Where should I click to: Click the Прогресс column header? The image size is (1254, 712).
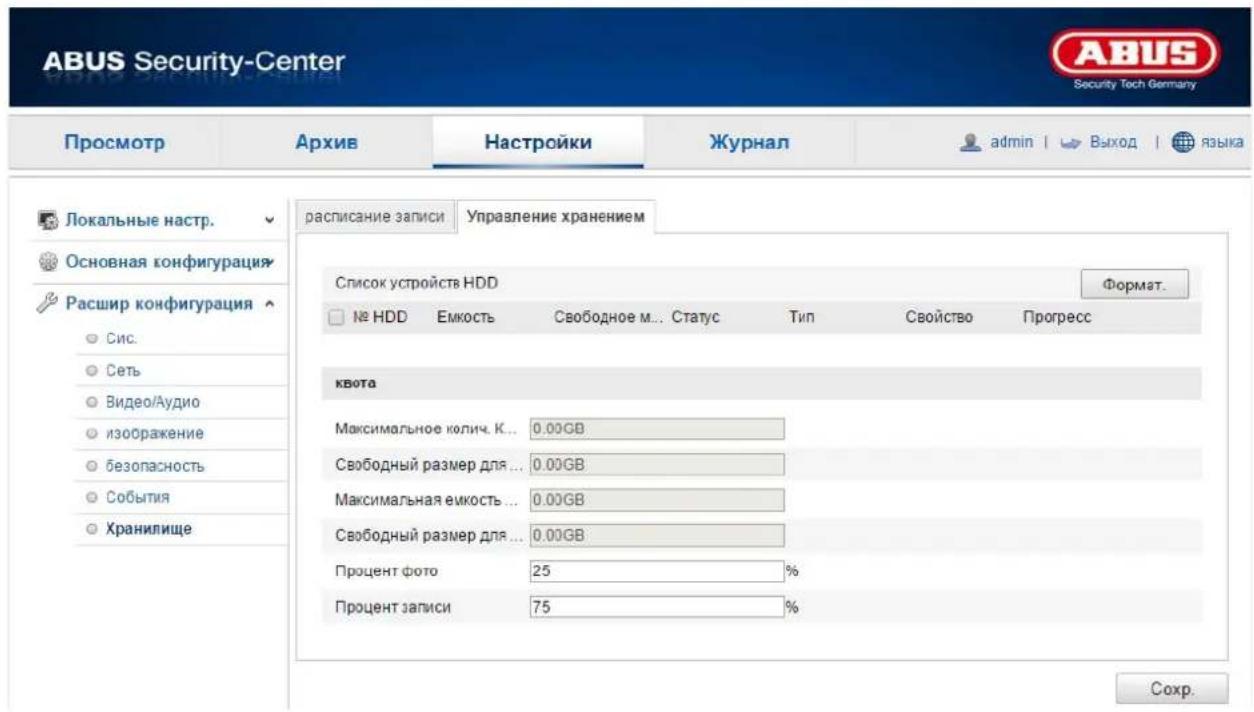point(1056,318)
